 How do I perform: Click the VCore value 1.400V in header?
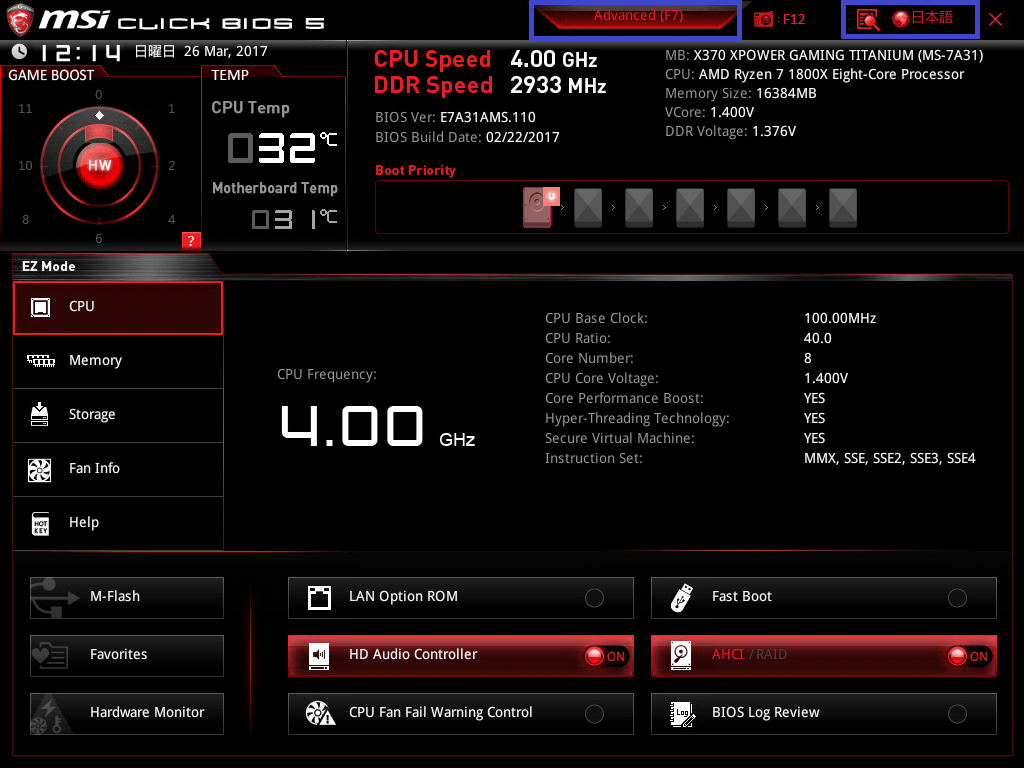tap(732, 112)
